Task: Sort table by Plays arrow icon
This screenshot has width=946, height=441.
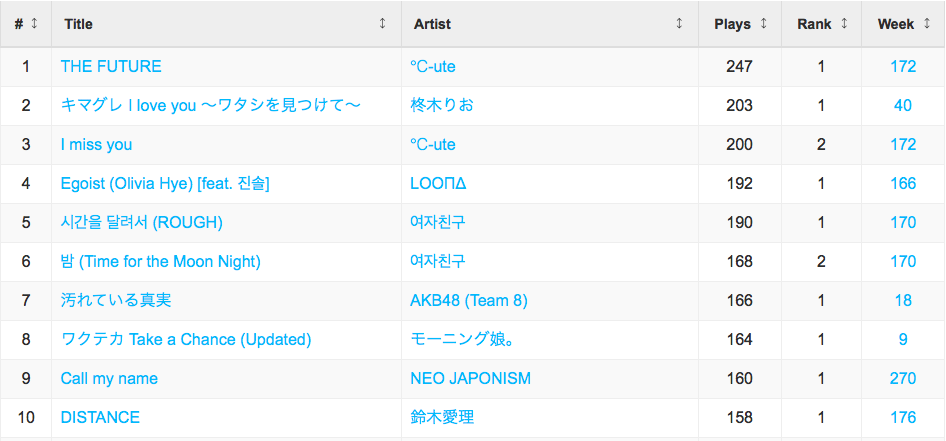Action: tap(764, 24)
